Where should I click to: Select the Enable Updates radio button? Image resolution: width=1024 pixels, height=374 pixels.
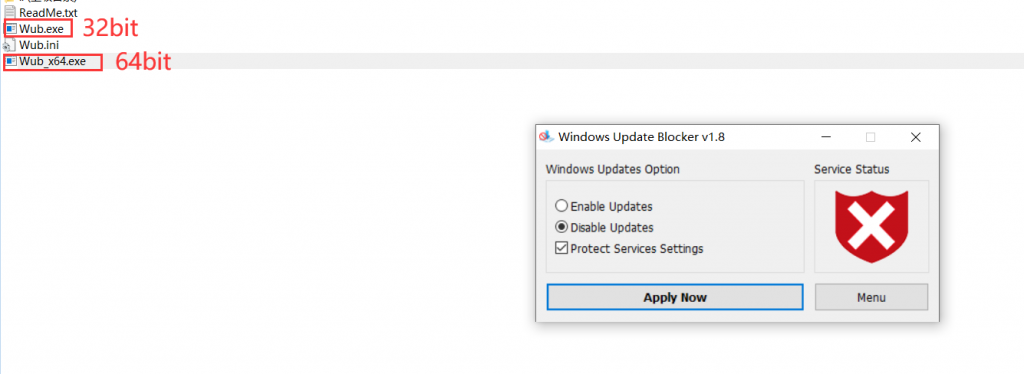[561, 206]
